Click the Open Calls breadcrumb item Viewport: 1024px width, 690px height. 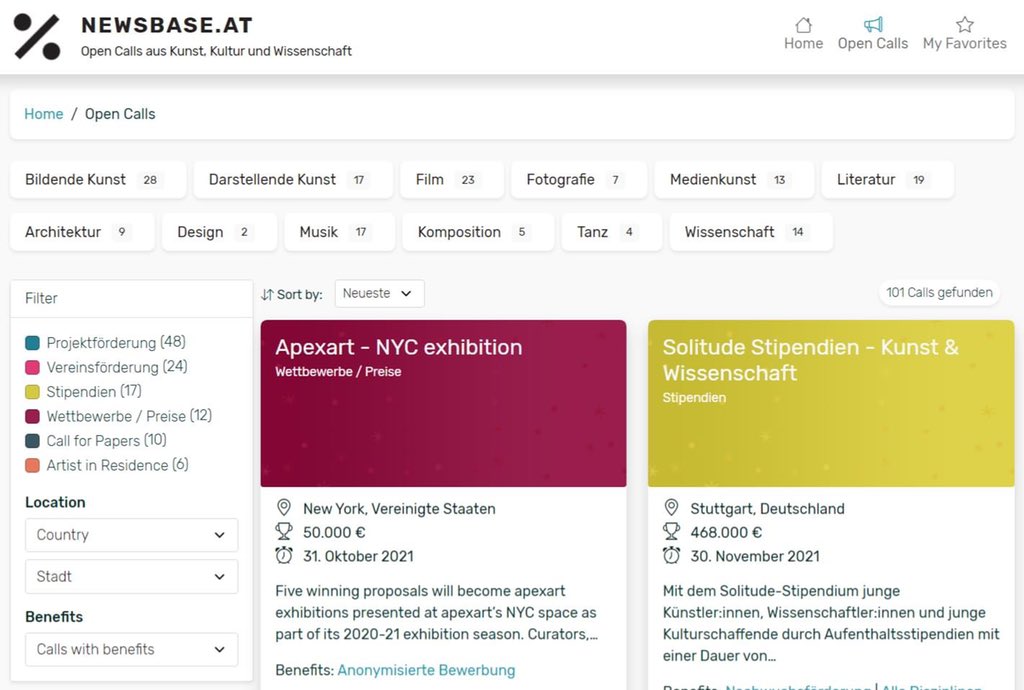click(120, 114)
